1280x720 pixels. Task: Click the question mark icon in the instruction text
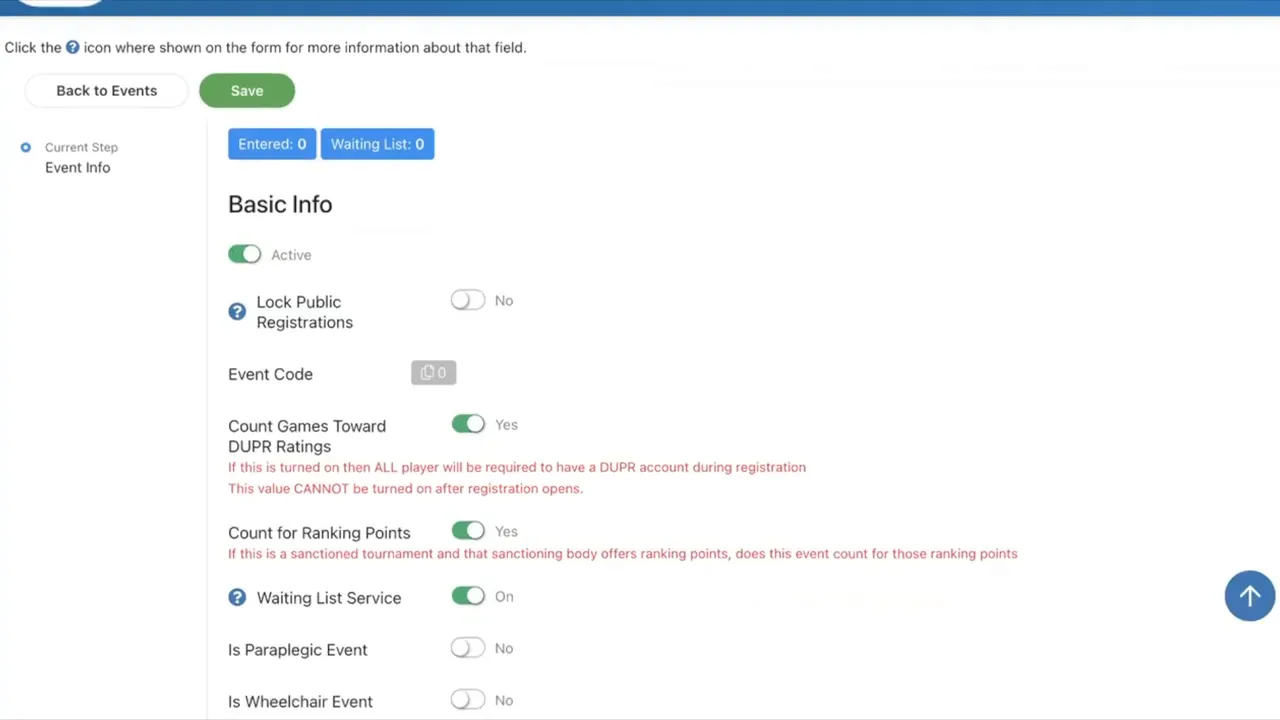tap(72, 47)
